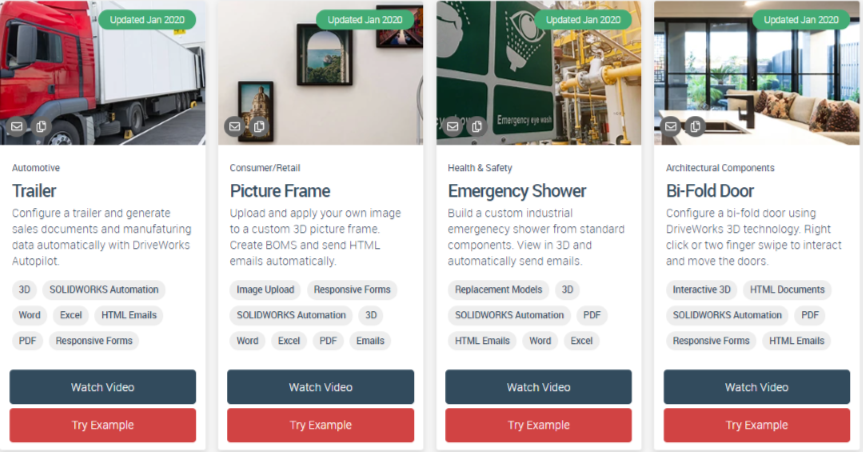The image size is (863, 452).
Task: Try the Bi-Fold Door example
Action: coord(757,425)
